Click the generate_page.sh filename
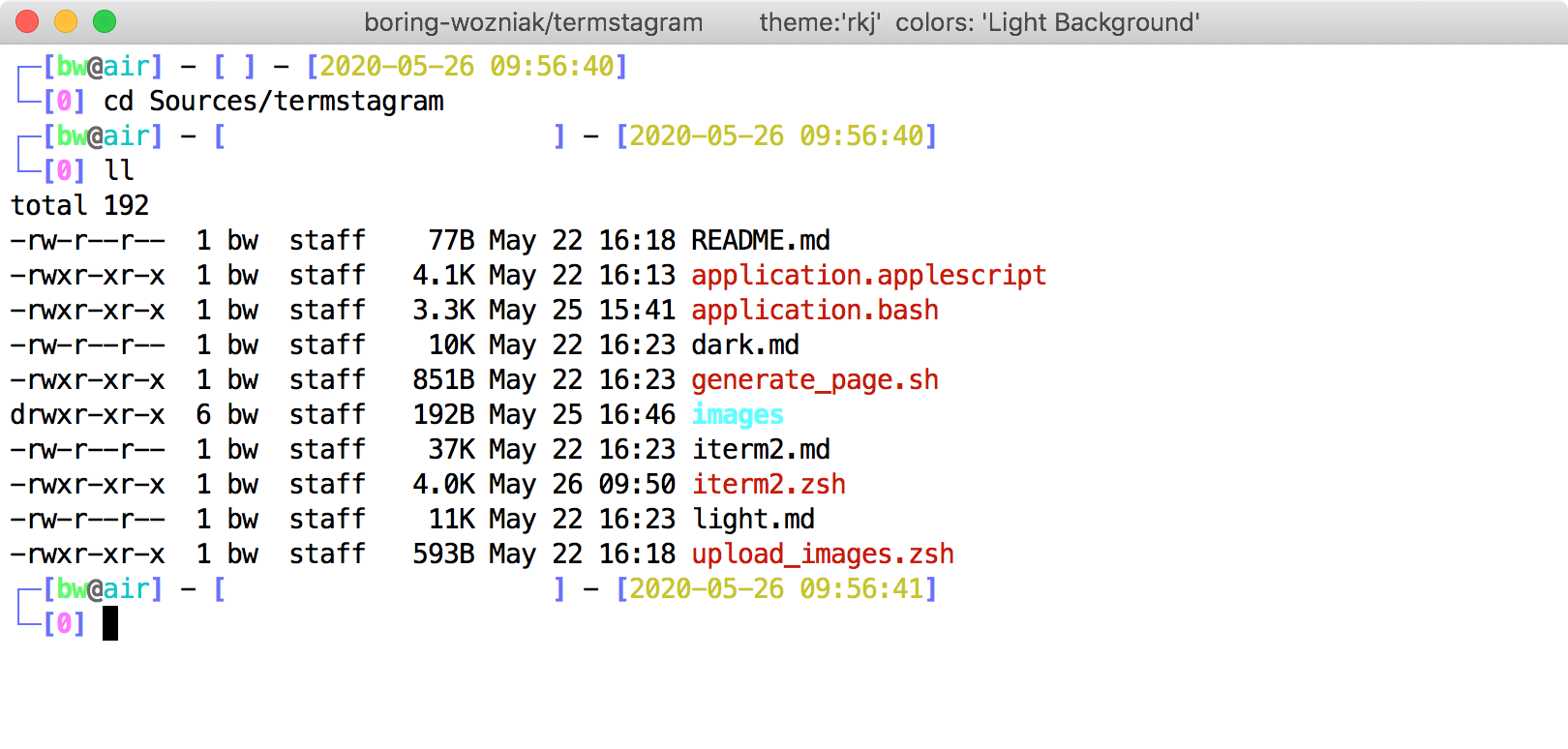This screenshot has height=749, width=1568. [x=814, y=379]
